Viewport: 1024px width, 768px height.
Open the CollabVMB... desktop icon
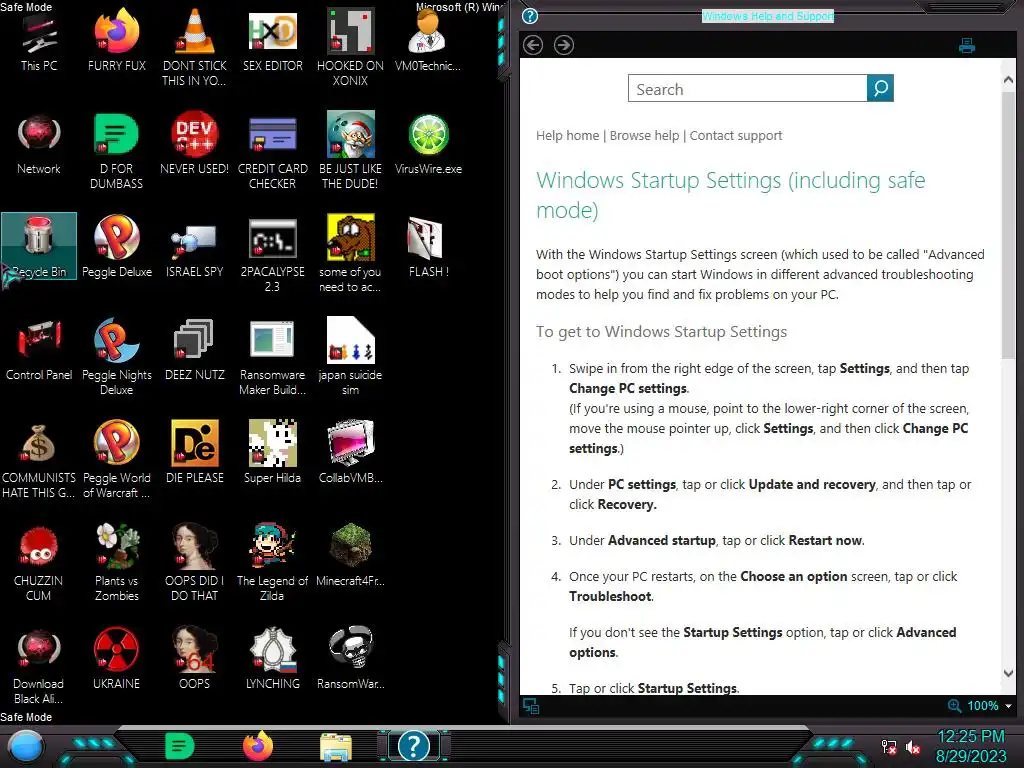pyautogui.click(x=350, y=452)
